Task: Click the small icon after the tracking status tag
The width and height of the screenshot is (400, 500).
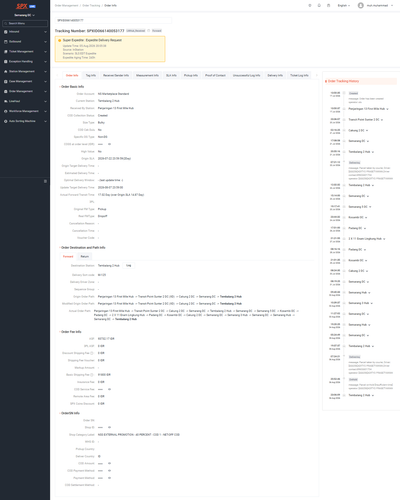Action: point(149,31)
